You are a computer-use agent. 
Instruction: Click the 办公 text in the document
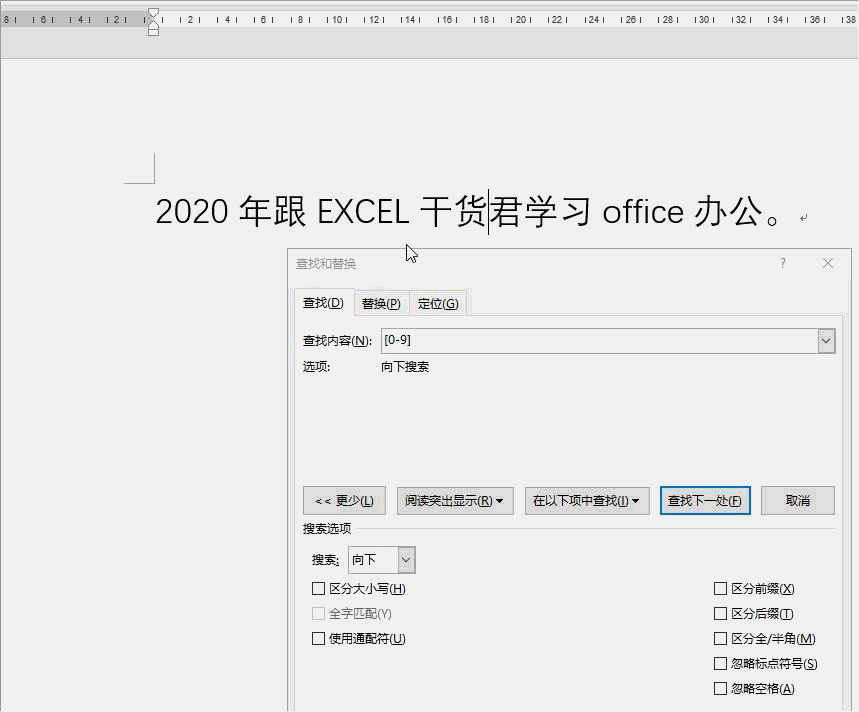[729, 212]
